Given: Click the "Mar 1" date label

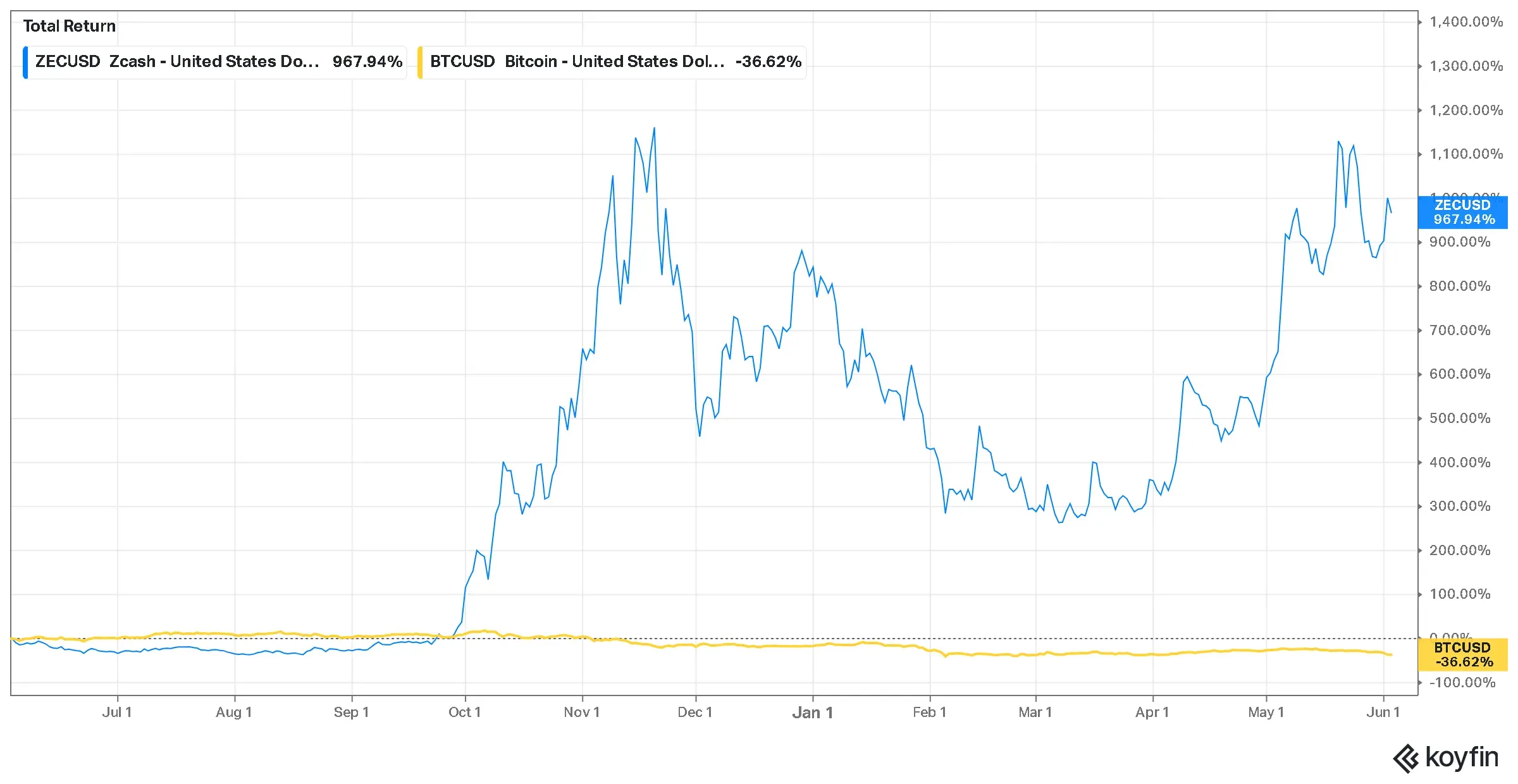Looking at the screenshot, I should pos(1035,713).
